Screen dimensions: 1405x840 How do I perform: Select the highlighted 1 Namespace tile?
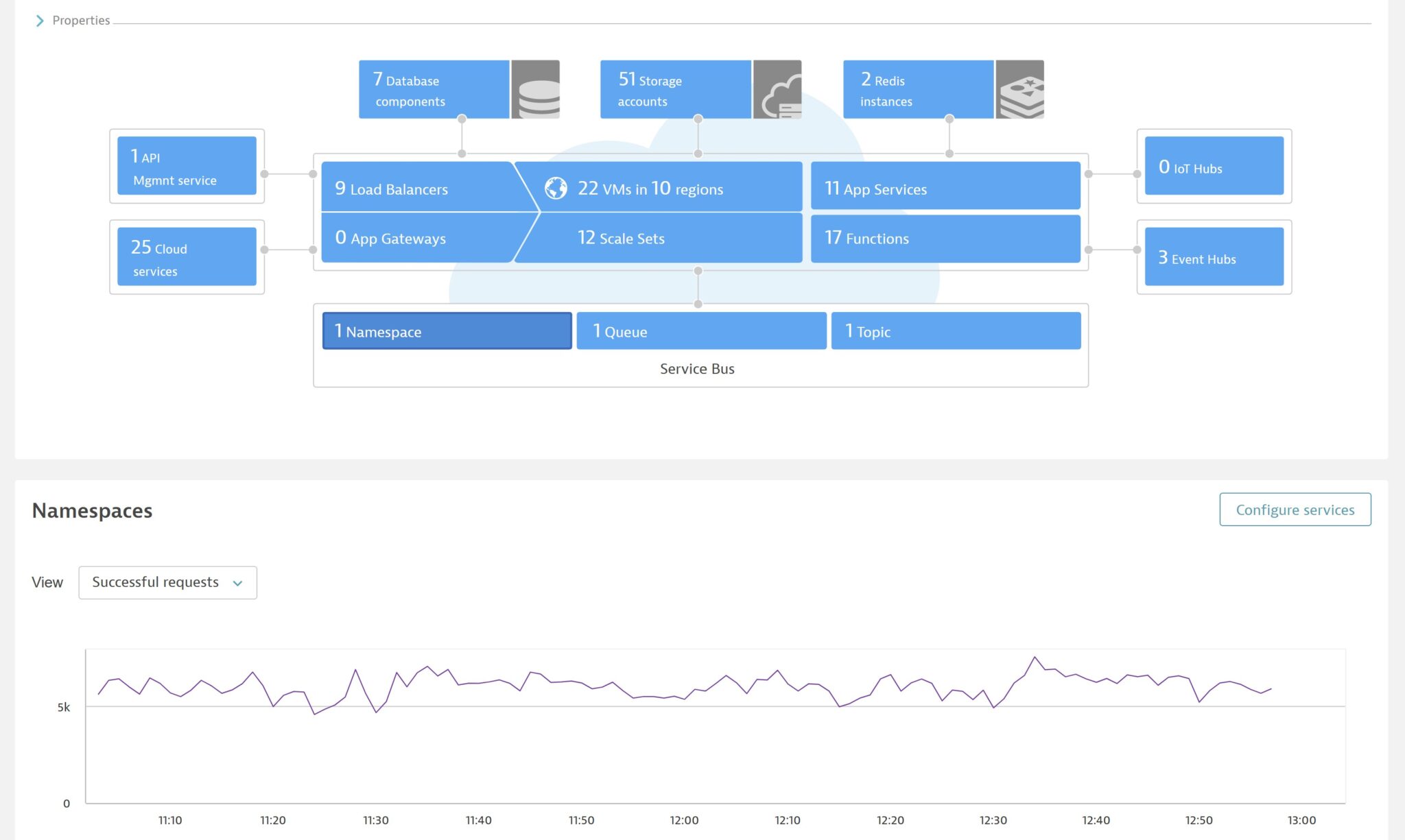point(447,331)
